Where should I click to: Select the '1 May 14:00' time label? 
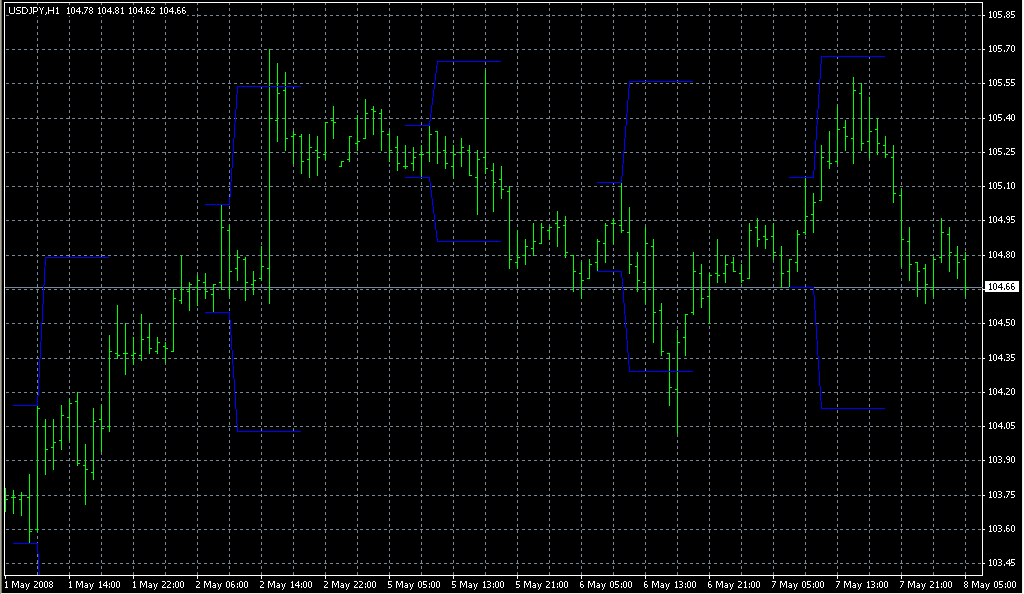point(94,585)
